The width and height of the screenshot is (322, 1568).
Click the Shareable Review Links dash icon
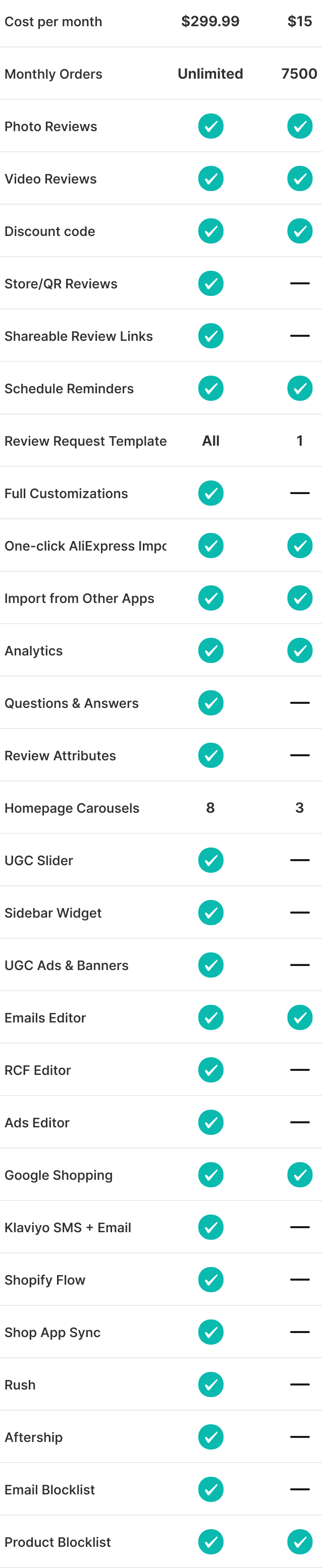pyautogui.click(x=299, y=336)
